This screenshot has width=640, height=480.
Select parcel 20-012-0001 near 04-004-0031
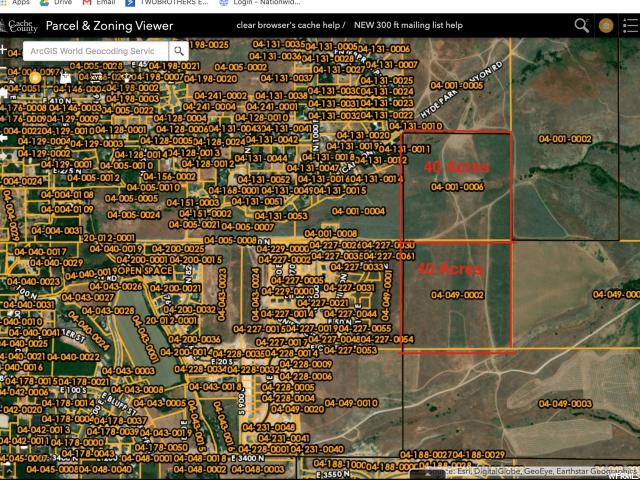[109, 238]
